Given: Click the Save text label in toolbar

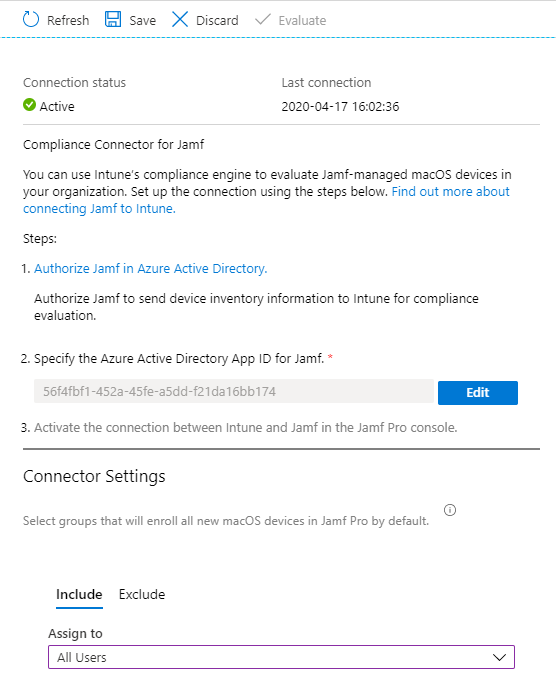Looking at the screenshot, I should 142,20.
